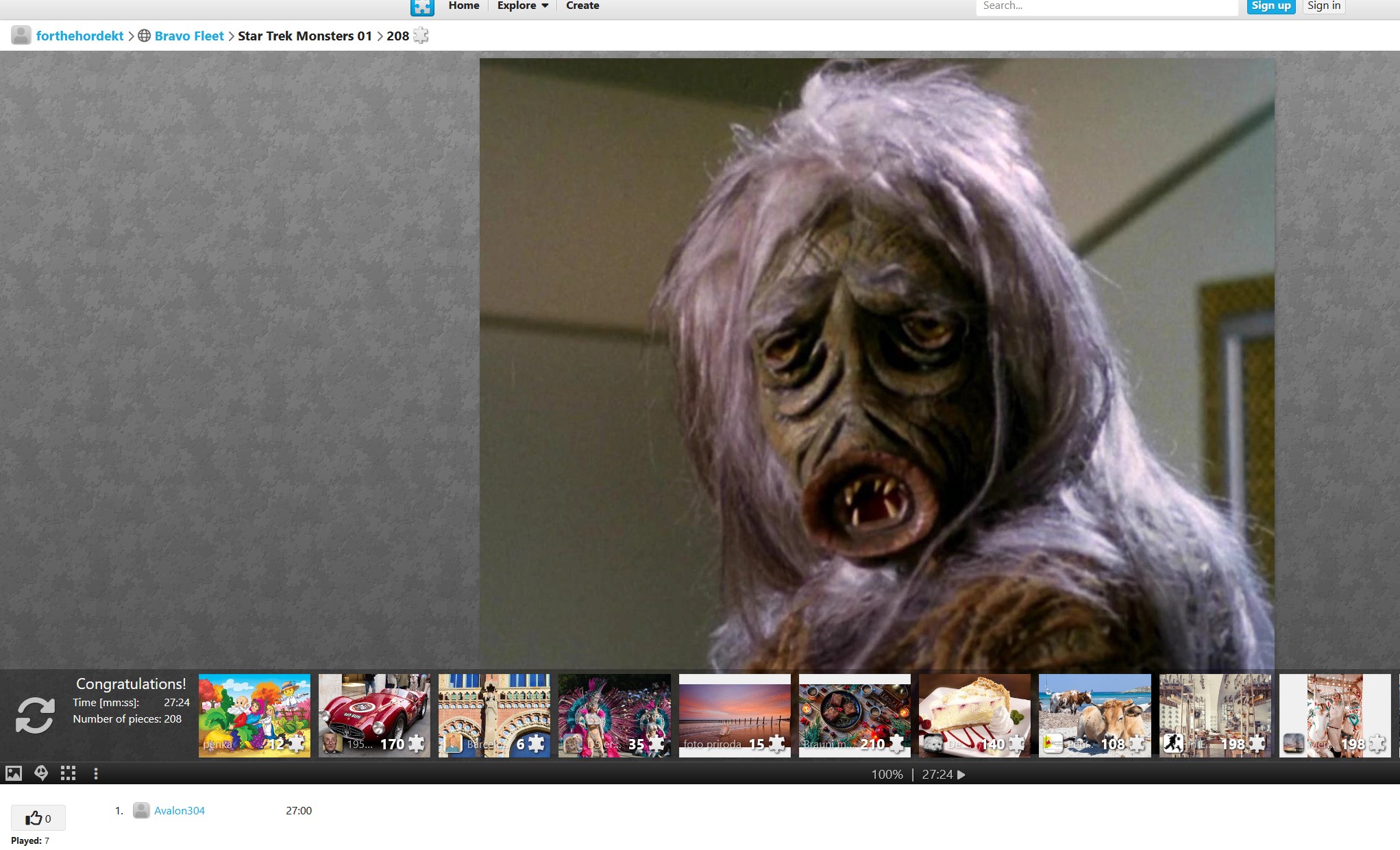The image size is (1400, 850).
Task: Click the author avatar on cheesecake puzzle
Action: [x=933, y=743]
